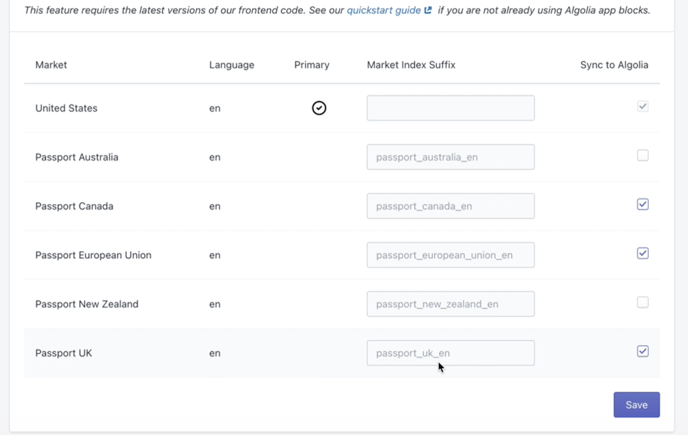The image size is (688, 435).
Task: Toggle Sync to Algolia for United States
Action: (x=643, y=106)
